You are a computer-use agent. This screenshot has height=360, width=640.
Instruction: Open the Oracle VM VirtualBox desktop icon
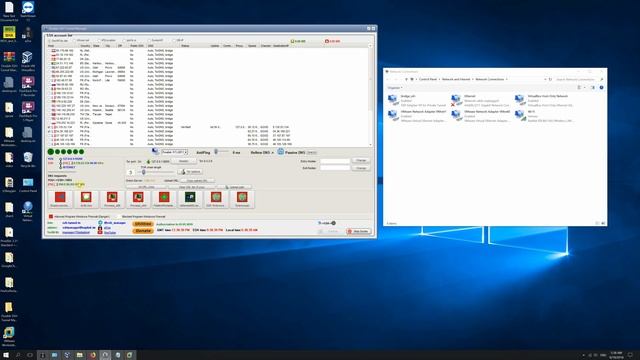pyautogui.click(x=28, y=60)
